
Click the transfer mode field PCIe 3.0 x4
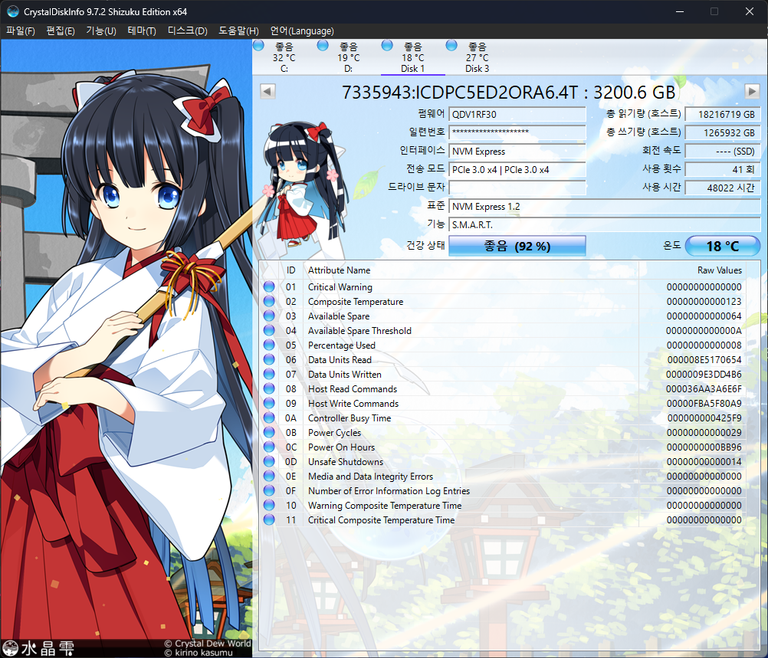(x=517, y=170)
